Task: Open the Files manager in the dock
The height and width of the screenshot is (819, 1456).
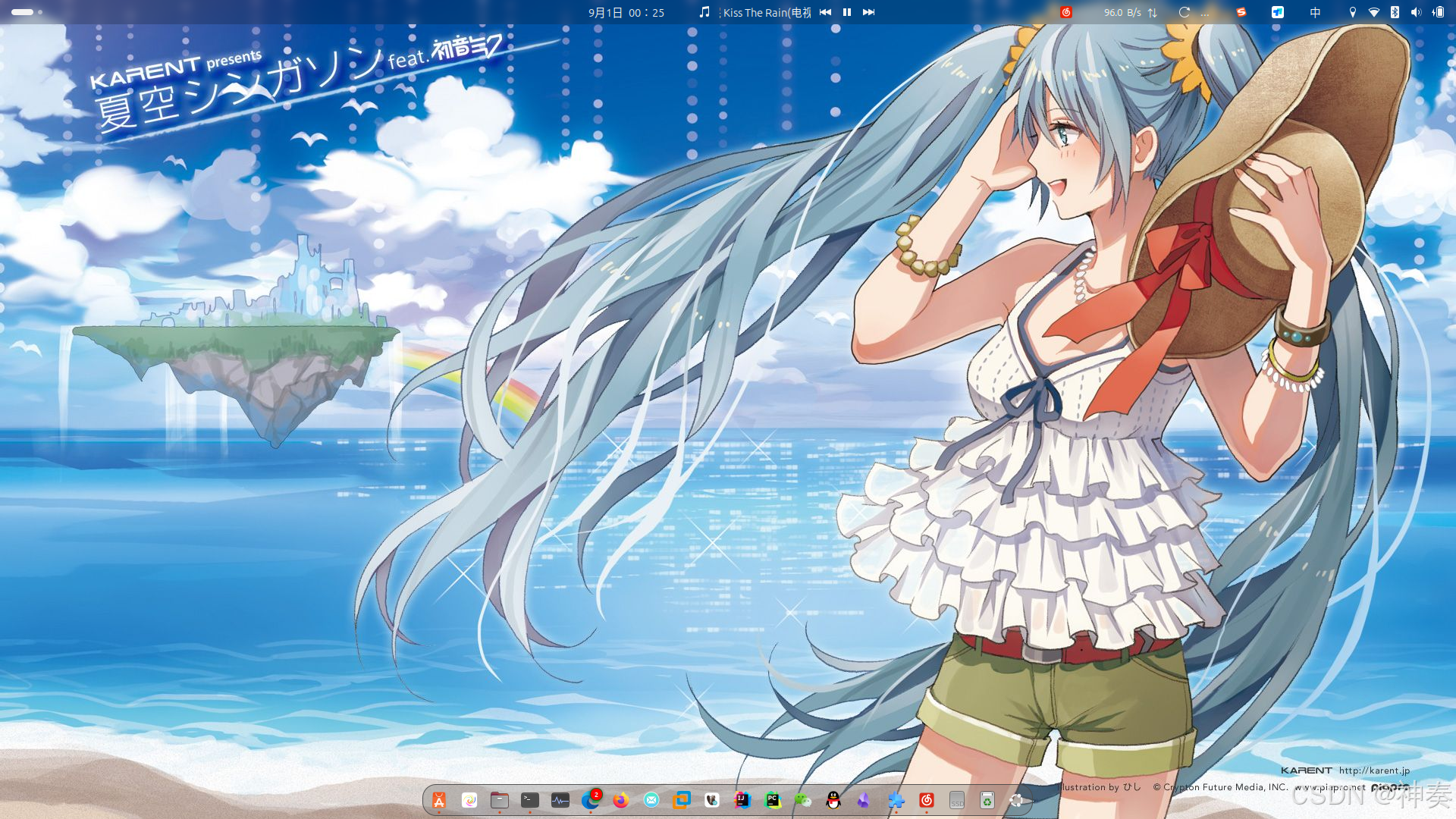Action: click(x=500, y=800)
